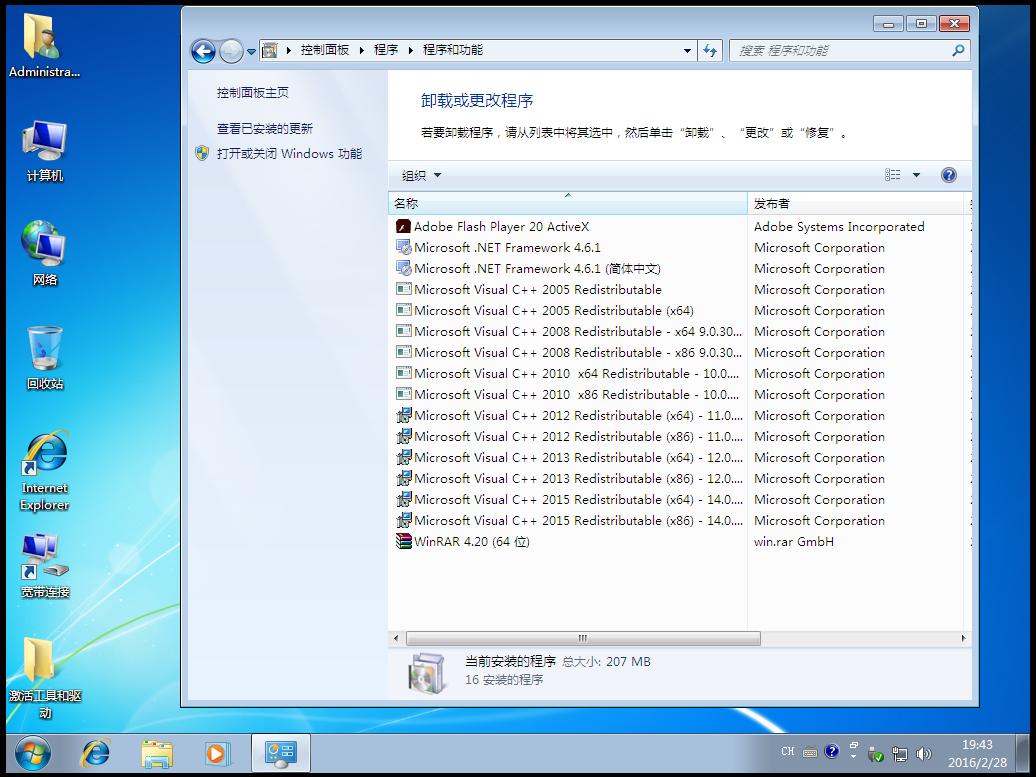Open the Windows Start button
This screenshot has width=1036, height=777.
[x=32, y=753]
